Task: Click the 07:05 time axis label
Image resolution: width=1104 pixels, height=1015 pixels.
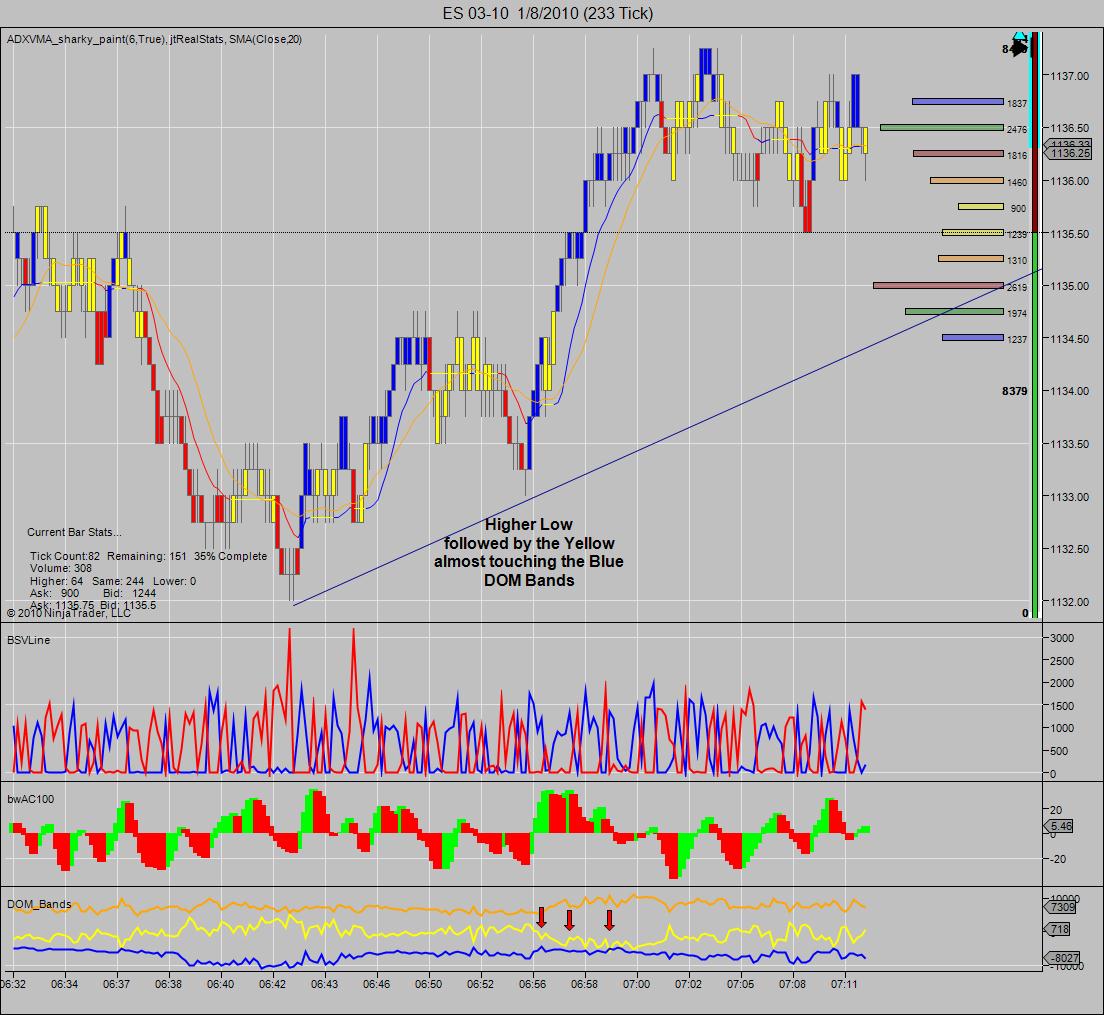Action: point(740,984)
